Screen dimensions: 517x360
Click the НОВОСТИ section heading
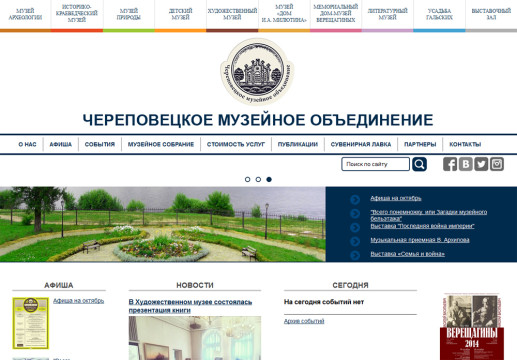coord(195,285)
